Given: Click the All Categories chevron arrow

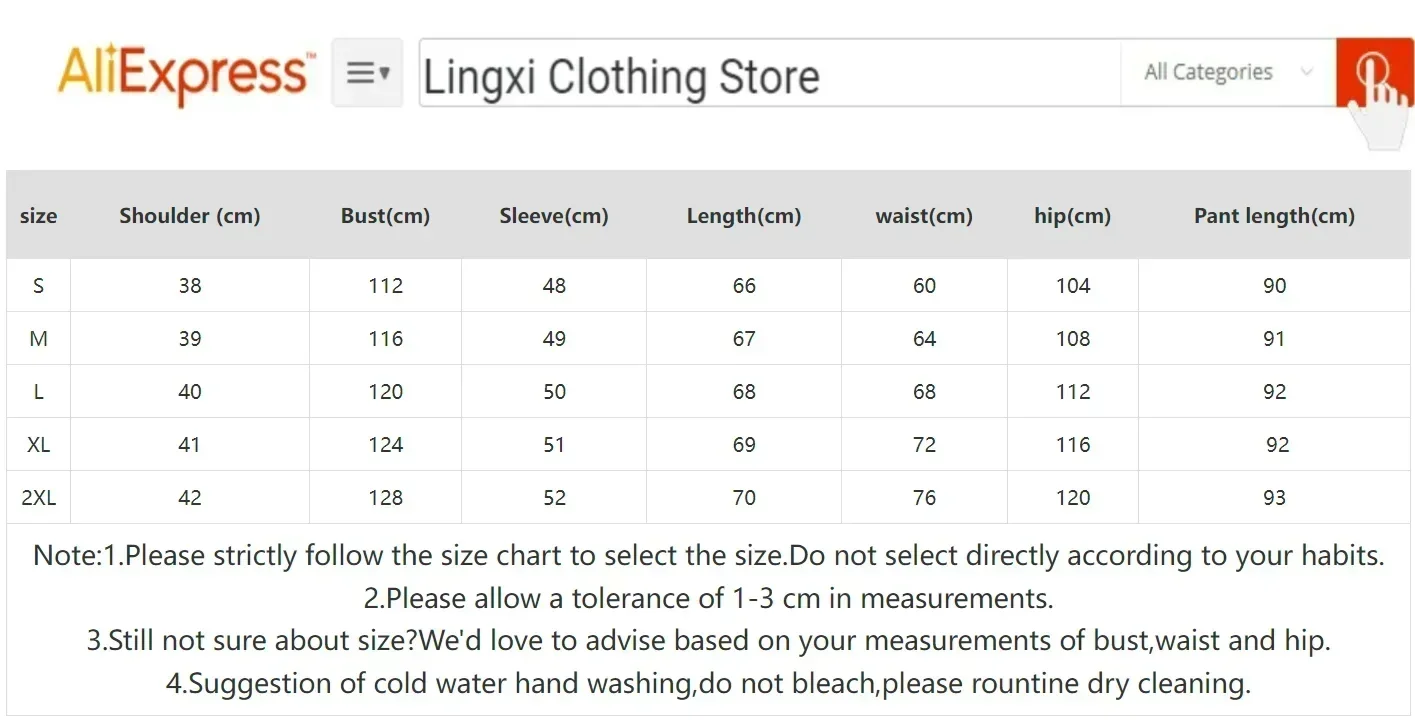Looking at the screenshot, I should click(x=1305, y=72).
